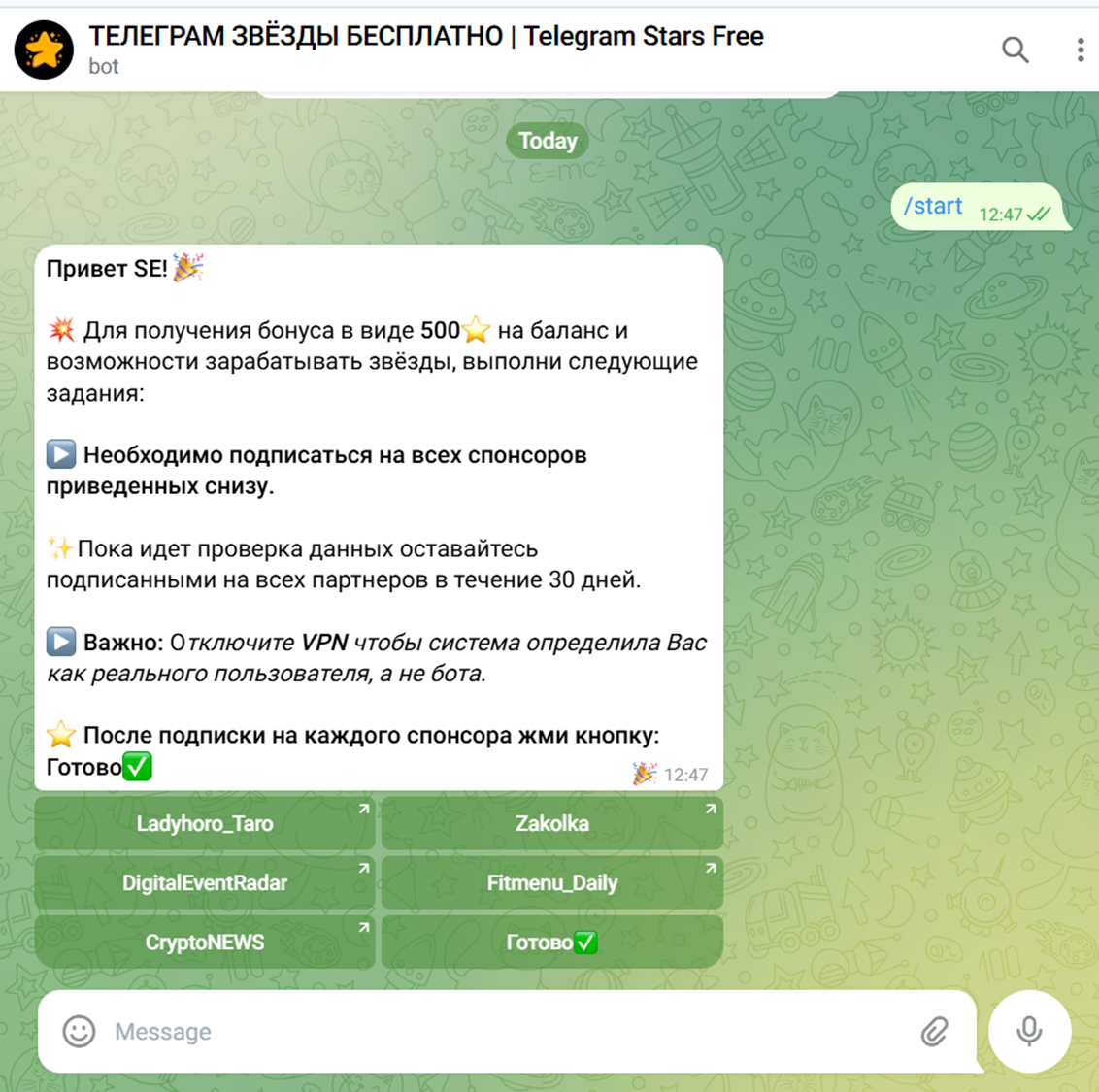
Task: Click the 'Привет SE!' greeting text
Action: point(107,269)
